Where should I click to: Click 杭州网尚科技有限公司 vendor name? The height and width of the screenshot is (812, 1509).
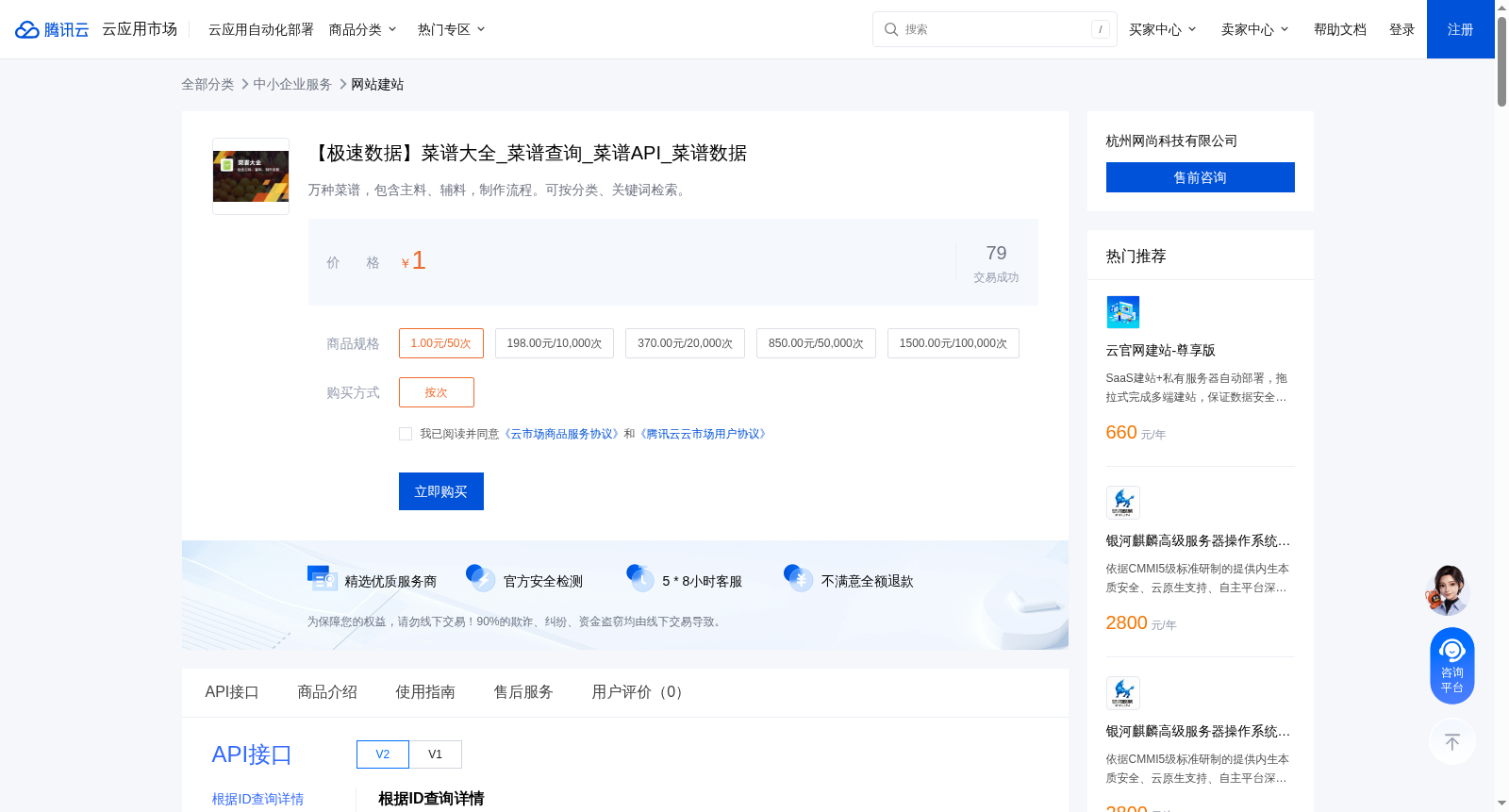pyautogui.click(x=1171, y=141)
